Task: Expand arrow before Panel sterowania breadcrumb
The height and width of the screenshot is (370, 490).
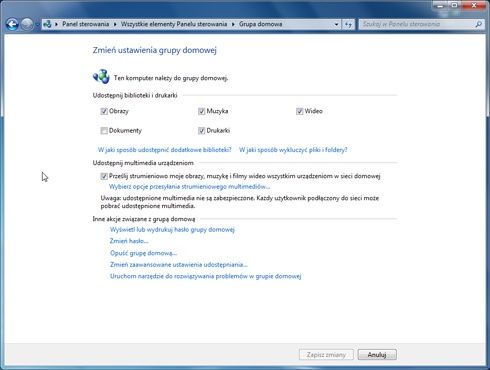Action: click(x=56, y=24)
